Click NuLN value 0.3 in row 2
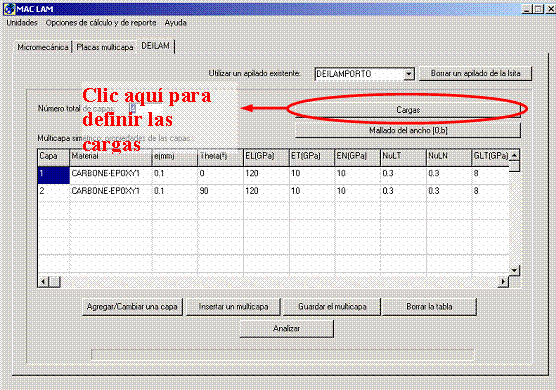The height and width of the screenshot is (390, 556). tap(449, 193)
